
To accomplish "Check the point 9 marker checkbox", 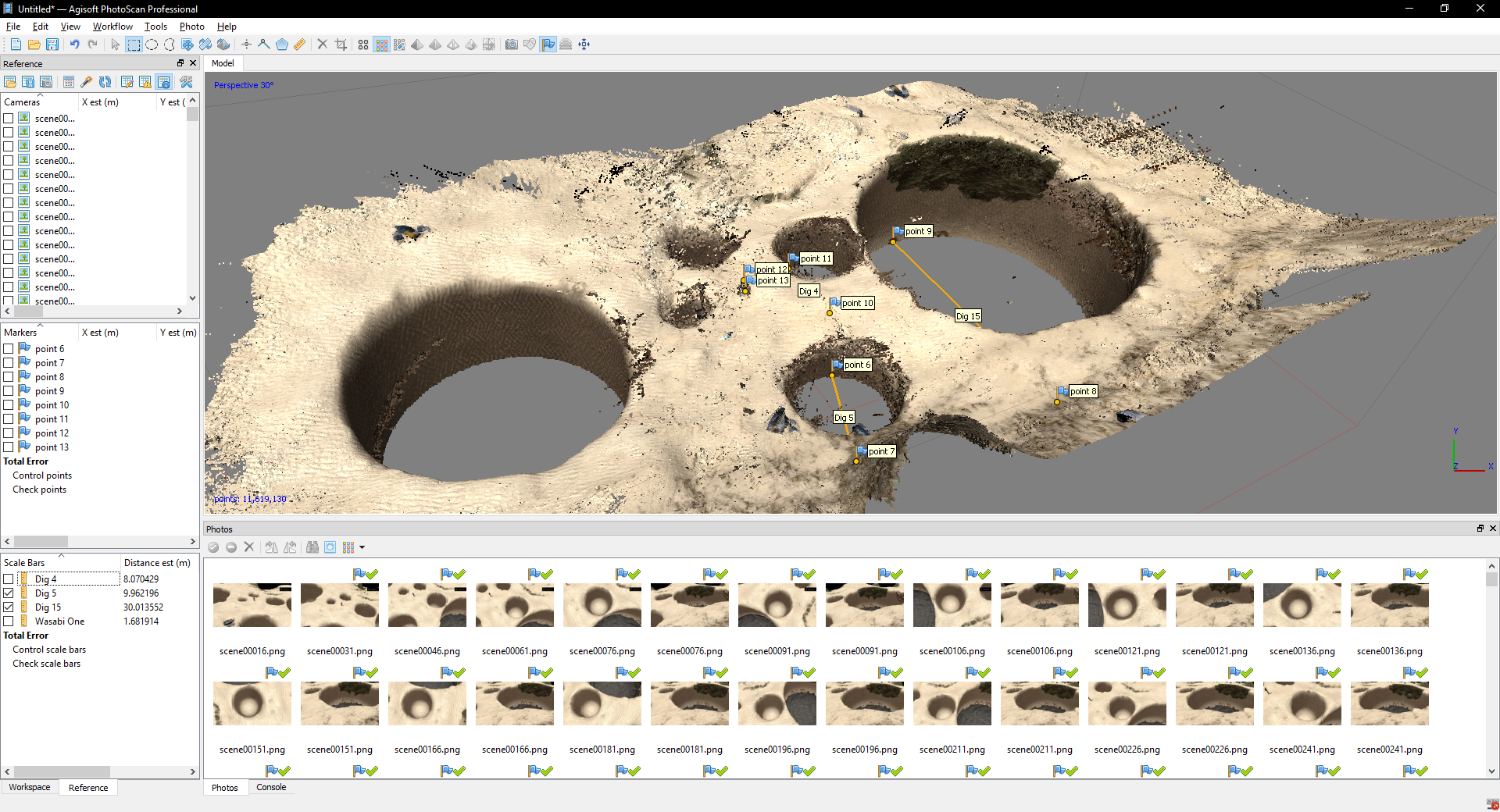I will pos(9,391).
